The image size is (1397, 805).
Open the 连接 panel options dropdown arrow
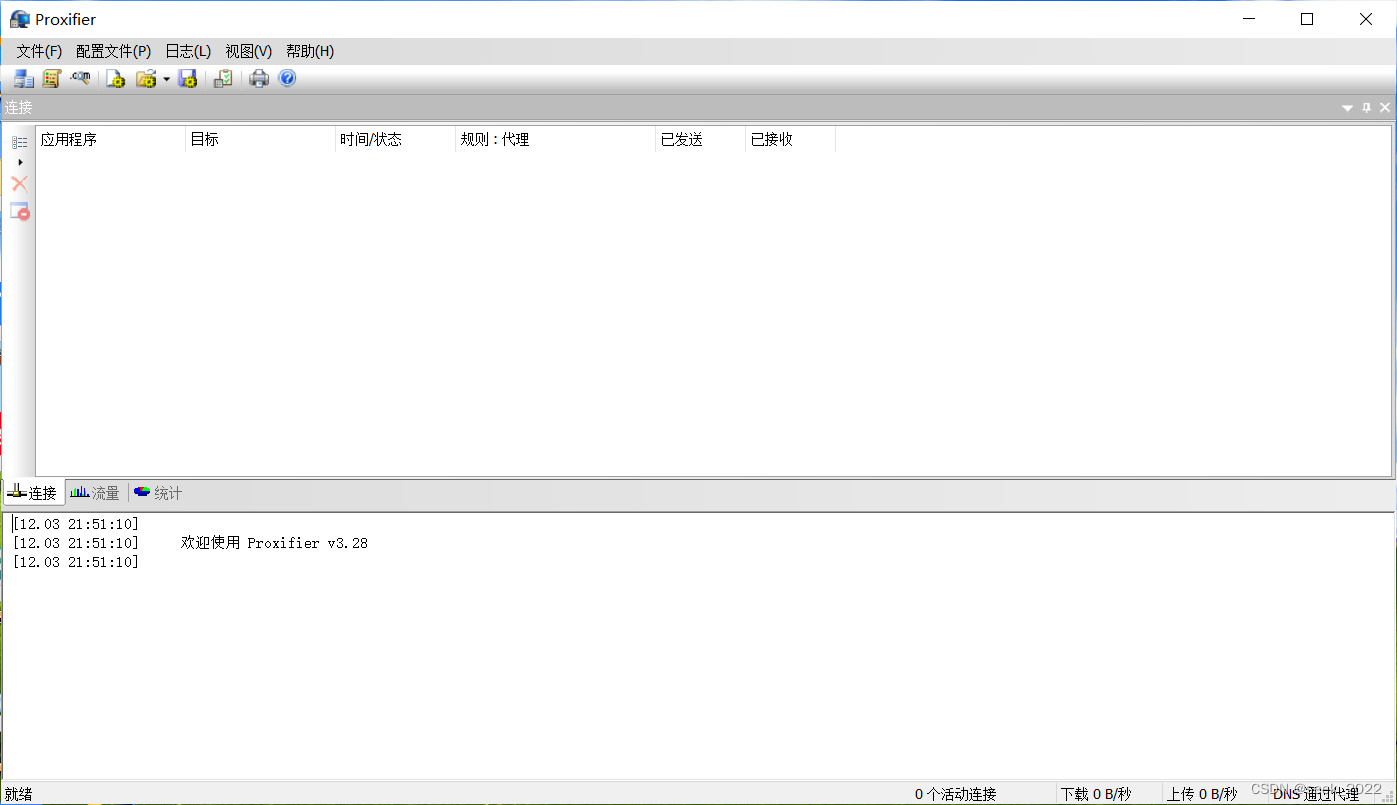coord(1347,108)
